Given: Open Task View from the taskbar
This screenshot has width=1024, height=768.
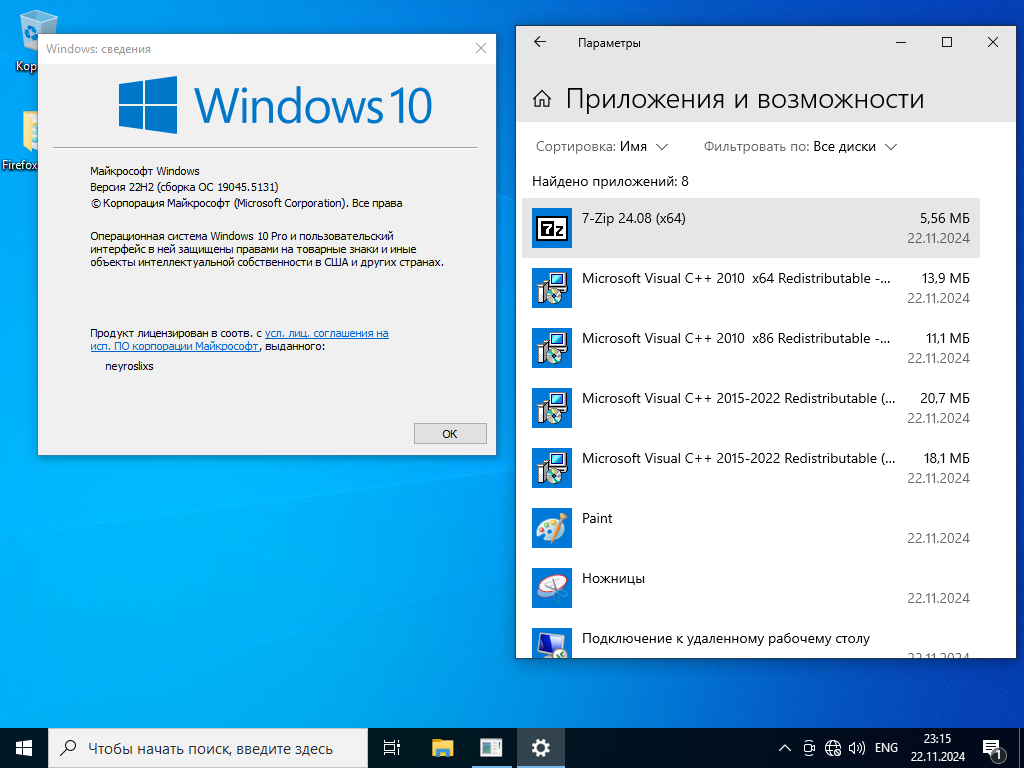Looking at the screenshot, I should click(392, 747).
